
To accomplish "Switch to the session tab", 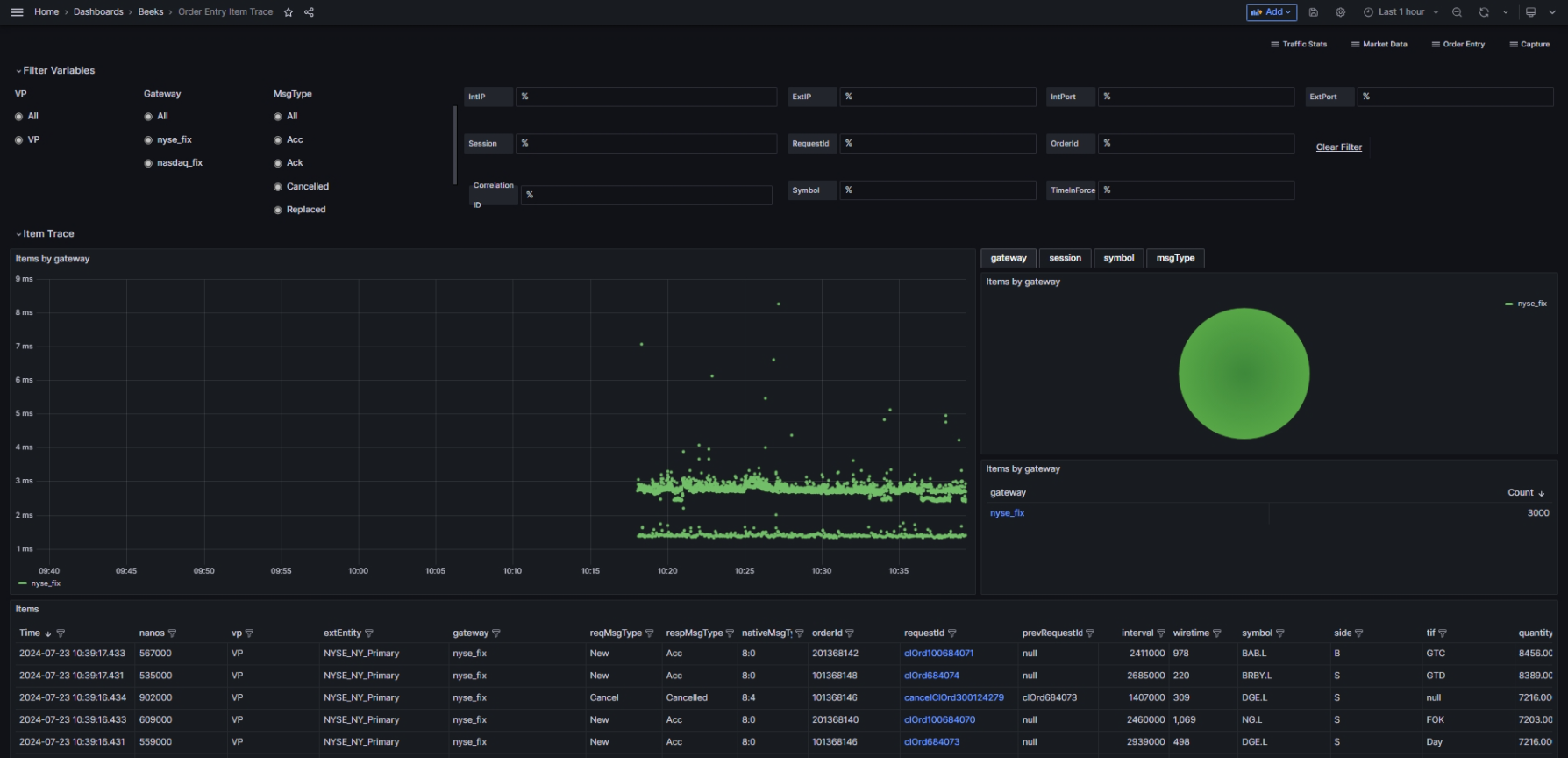I will [x=1066, y=259].
